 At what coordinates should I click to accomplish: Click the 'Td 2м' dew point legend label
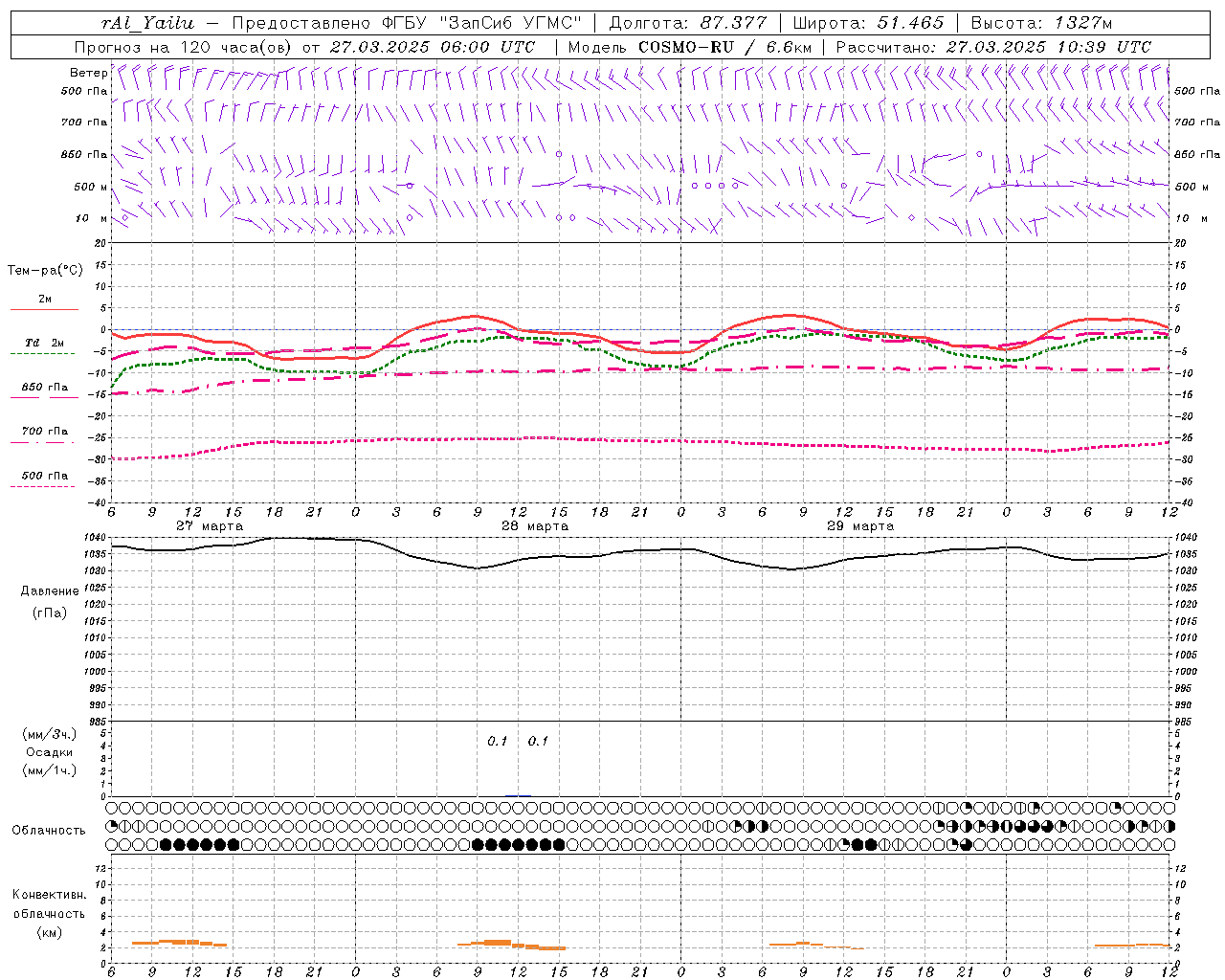[45, 343]
